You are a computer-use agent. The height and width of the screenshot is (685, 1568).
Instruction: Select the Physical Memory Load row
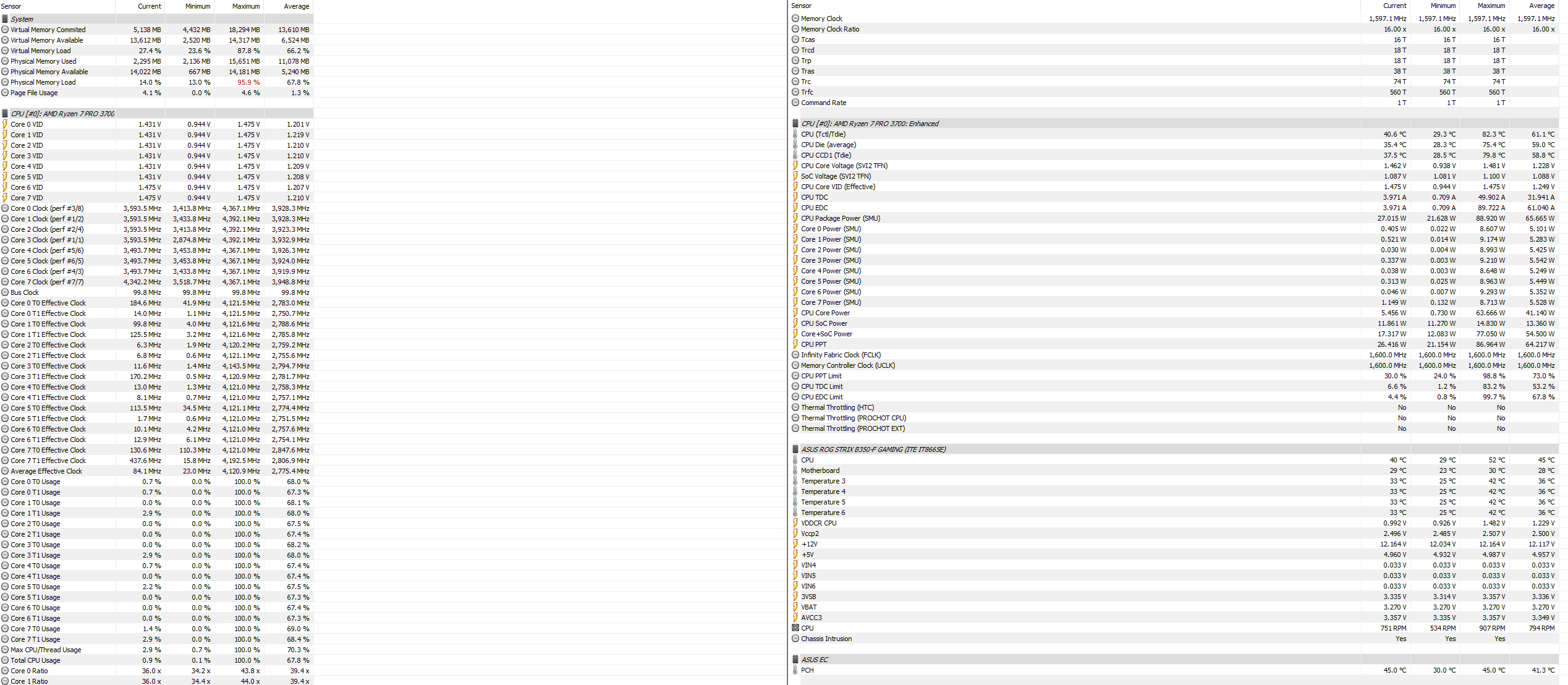coord(43,82)
